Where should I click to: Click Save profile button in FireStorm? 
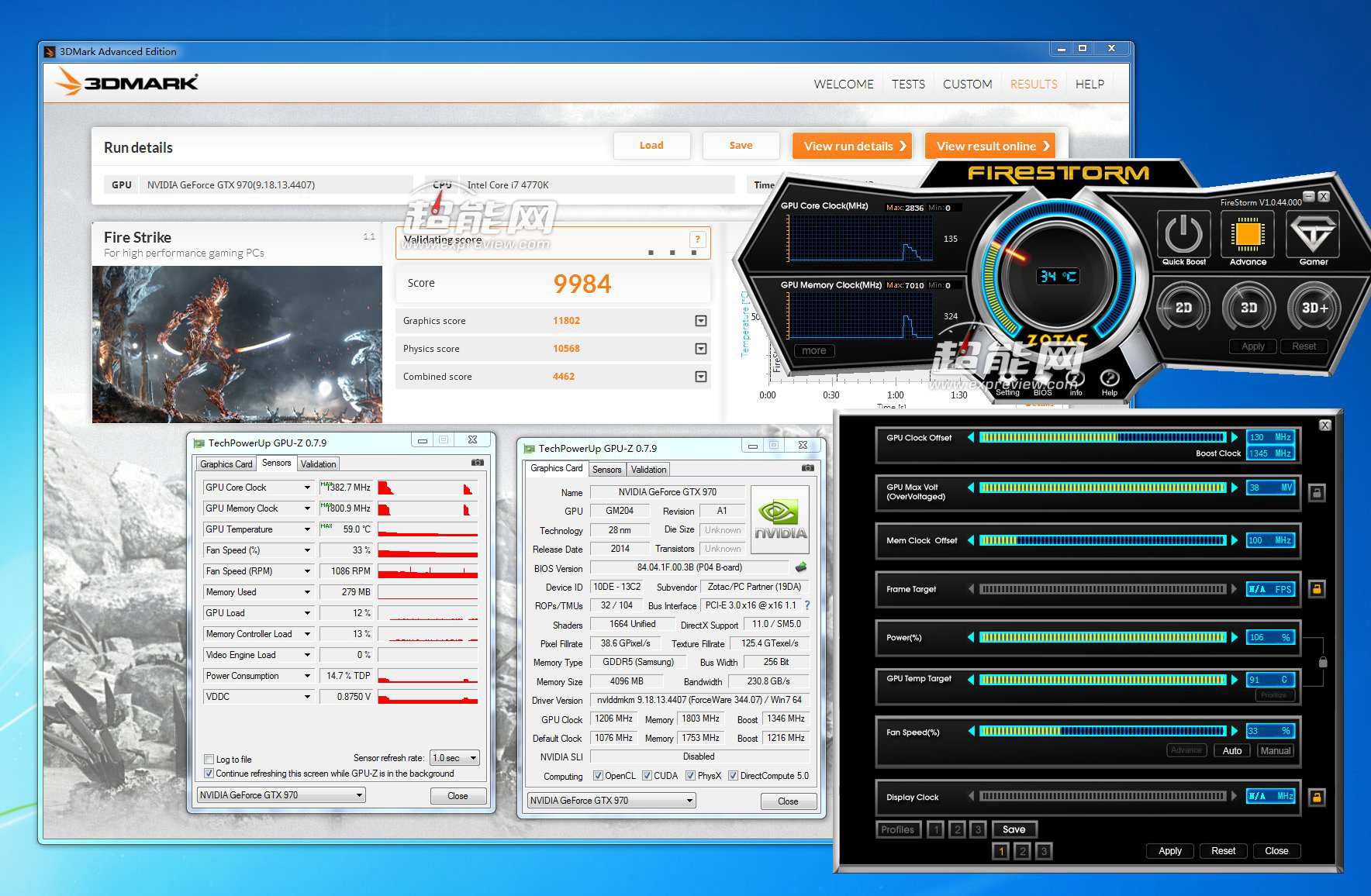(1014, 829)
